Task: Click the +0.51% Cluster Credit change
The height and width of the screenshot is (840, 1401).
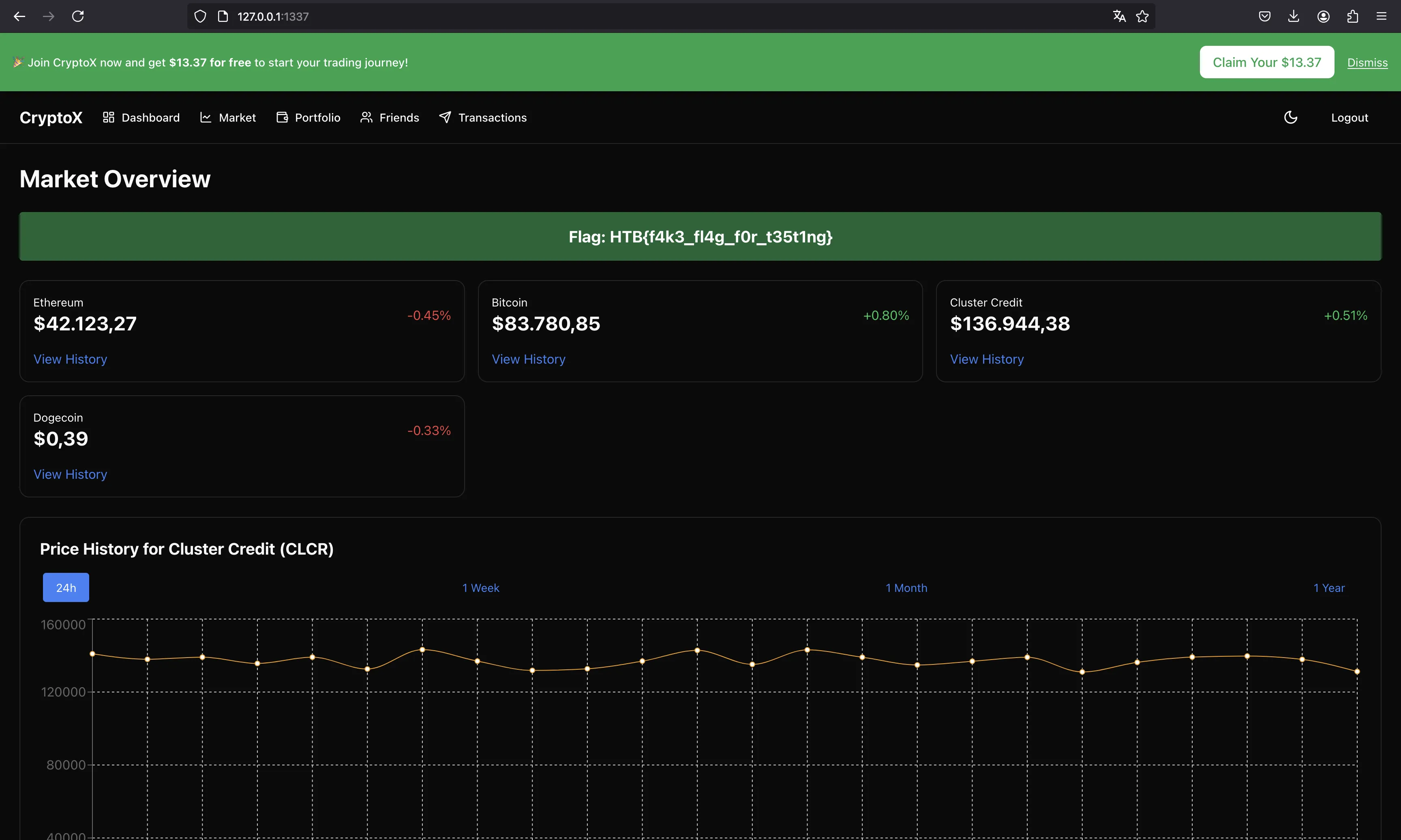Action: (x=1345, y=315)
